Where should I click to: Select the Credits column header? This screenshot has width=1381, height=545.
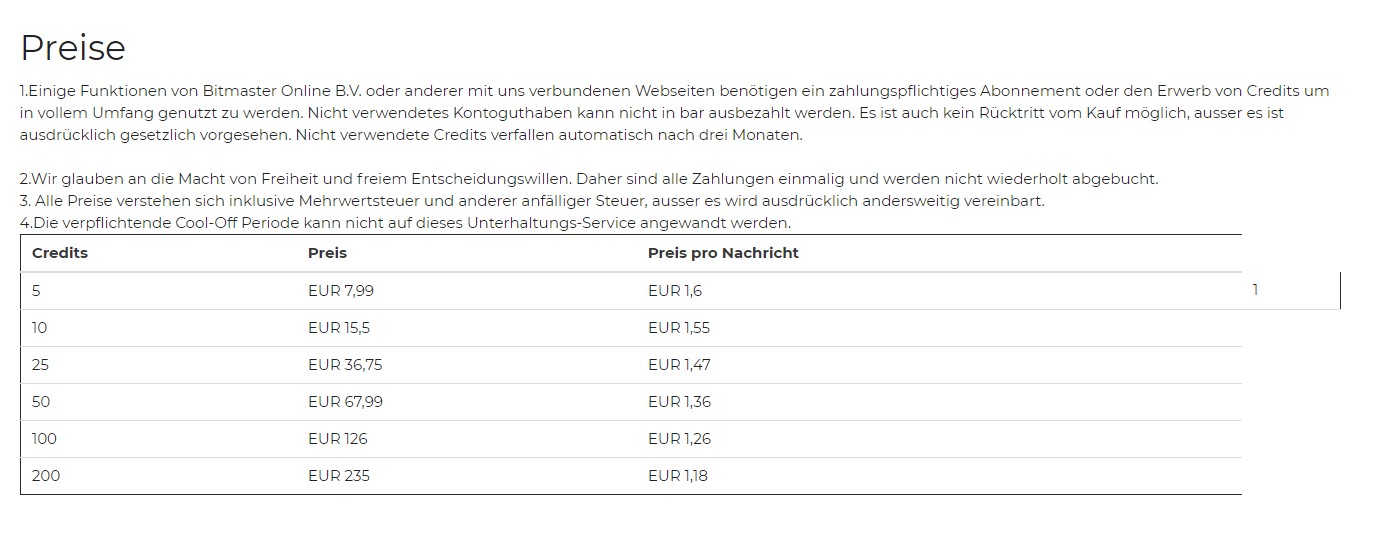[x=60, y=253]
